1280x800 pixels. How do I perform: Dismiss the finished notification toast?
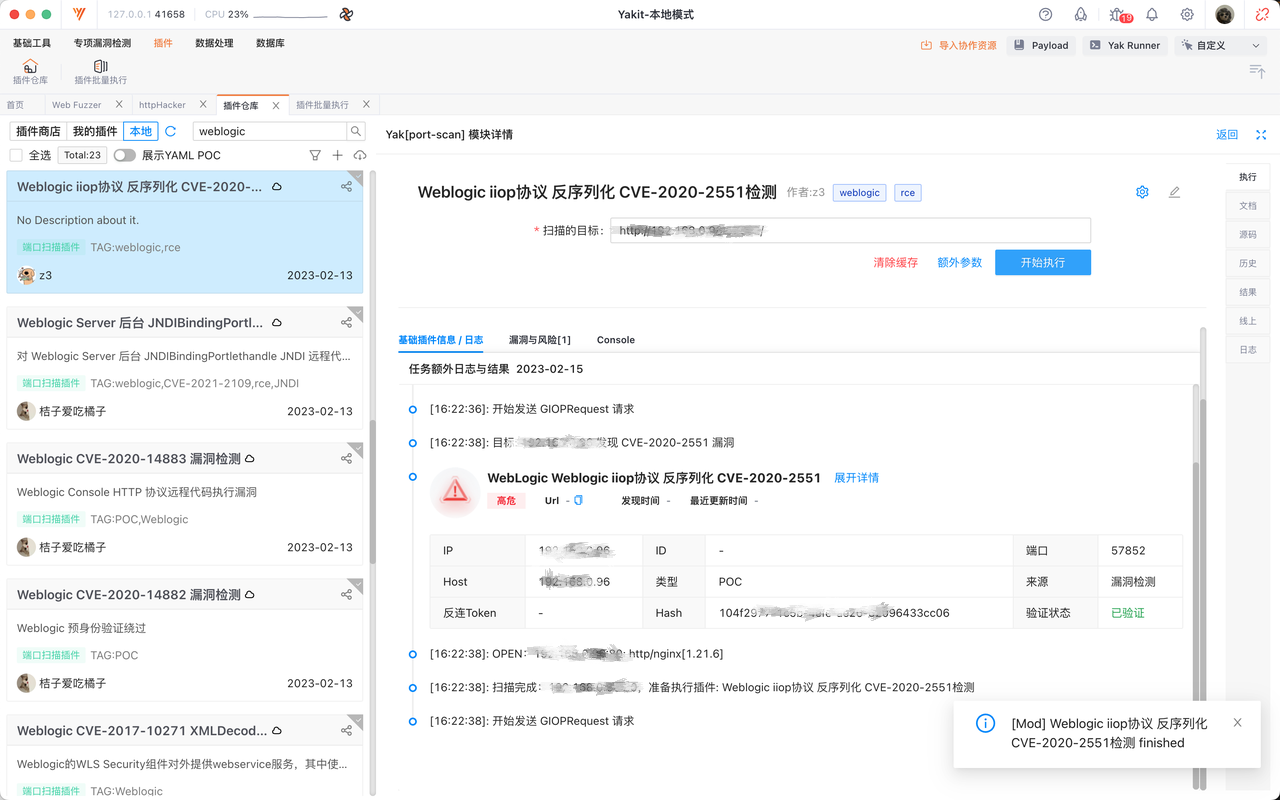click(1237, 723)
